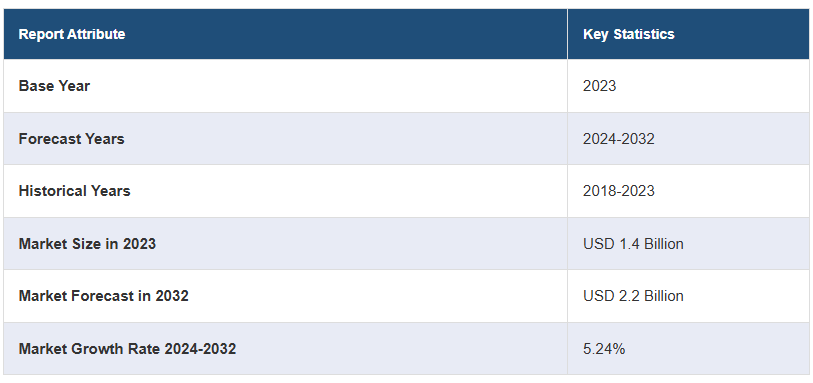Click the 2018-2023 historical years value
813x383 pixels.
click(619, 191)
